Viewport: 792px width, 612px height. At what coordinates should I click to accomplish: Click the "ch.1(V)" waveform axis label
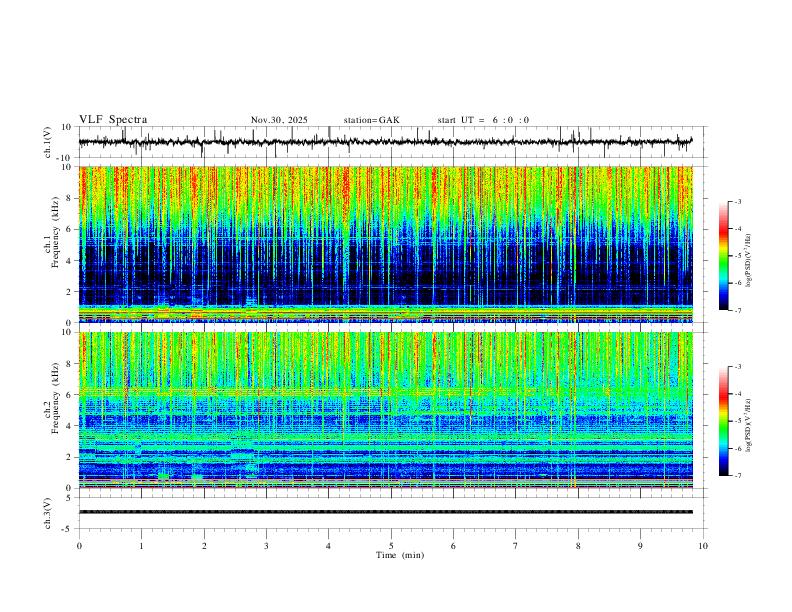tap(48, 142)
